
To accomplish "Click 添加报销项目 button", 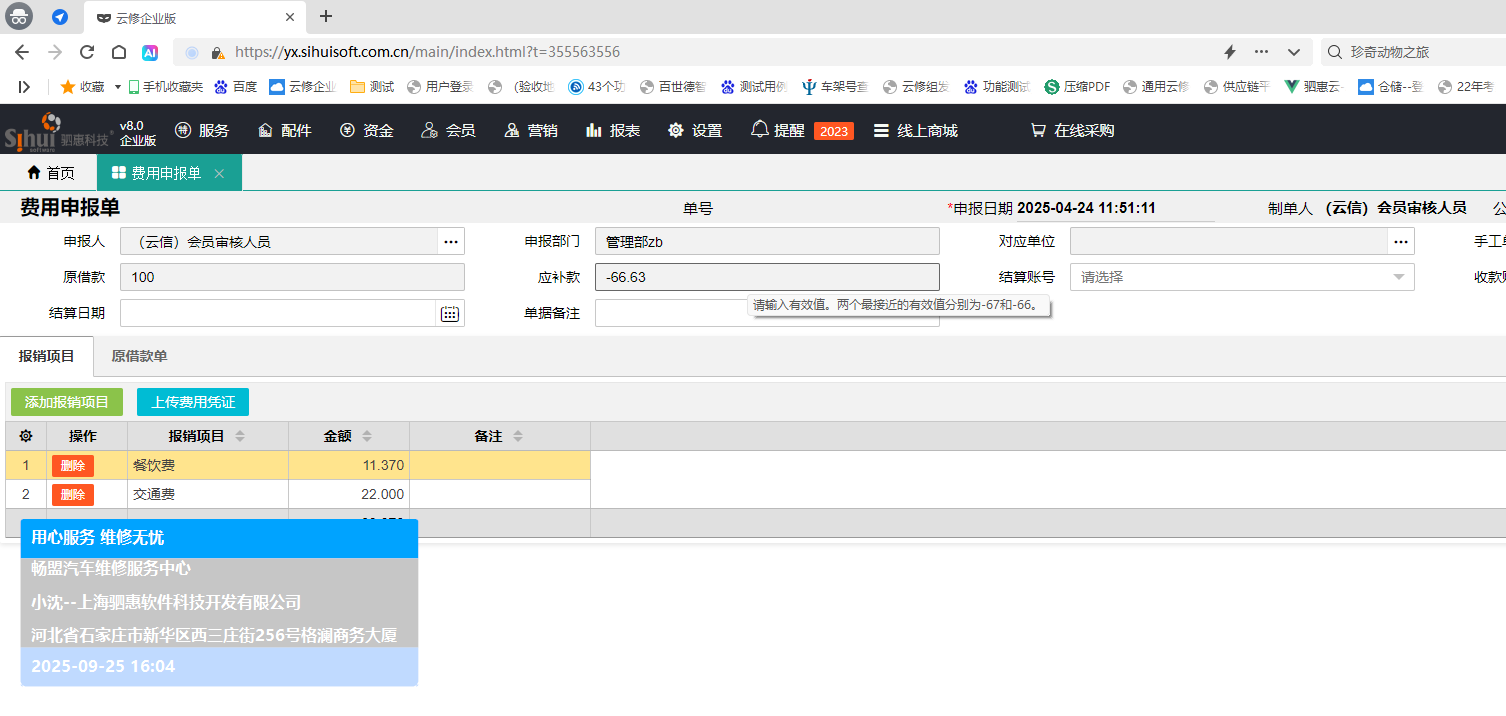I will (67, 402).
